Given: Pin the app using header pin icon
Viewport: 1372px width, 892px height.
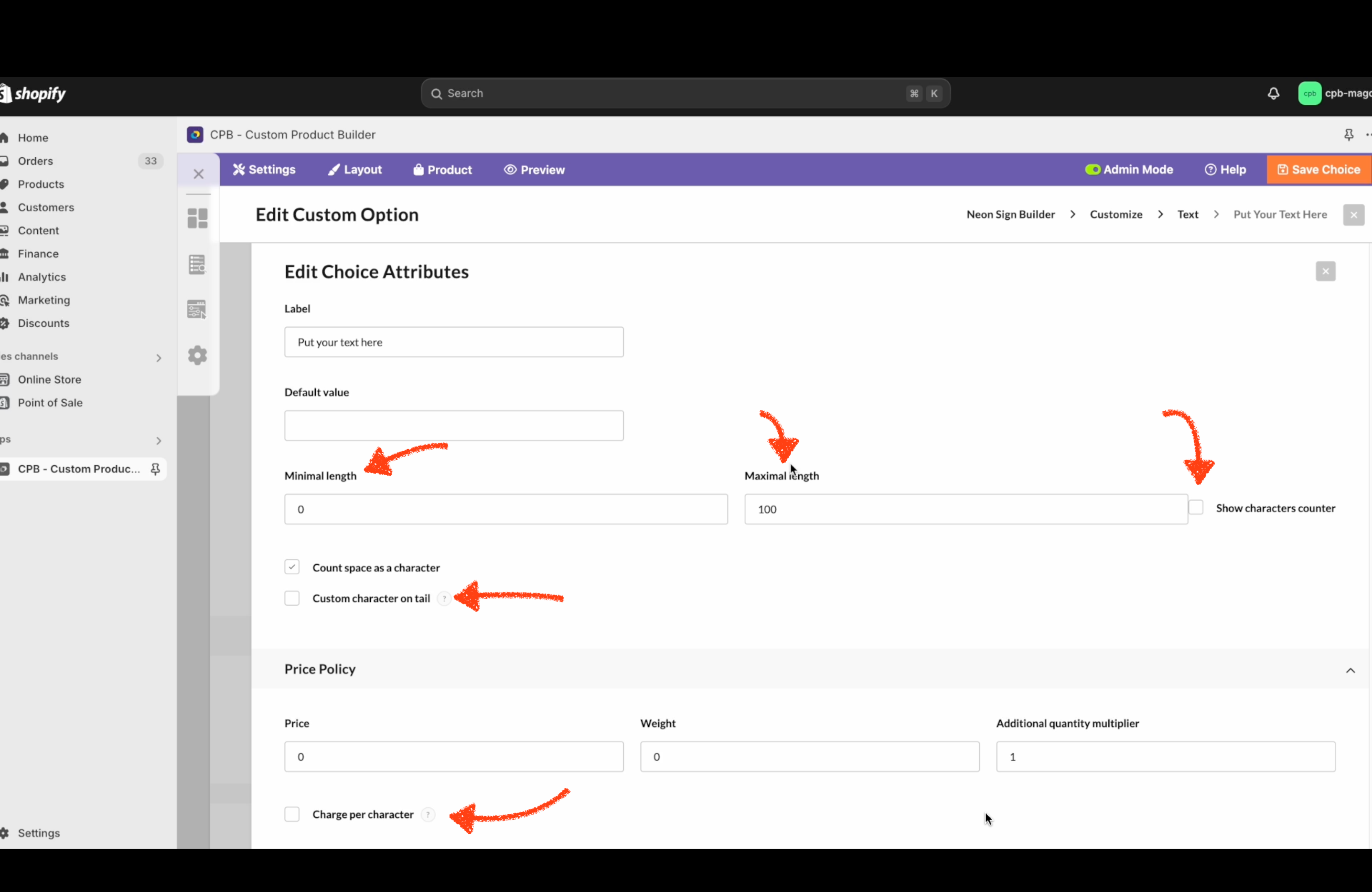Looking at the screenshot, I should click(x=1348, y=135).
